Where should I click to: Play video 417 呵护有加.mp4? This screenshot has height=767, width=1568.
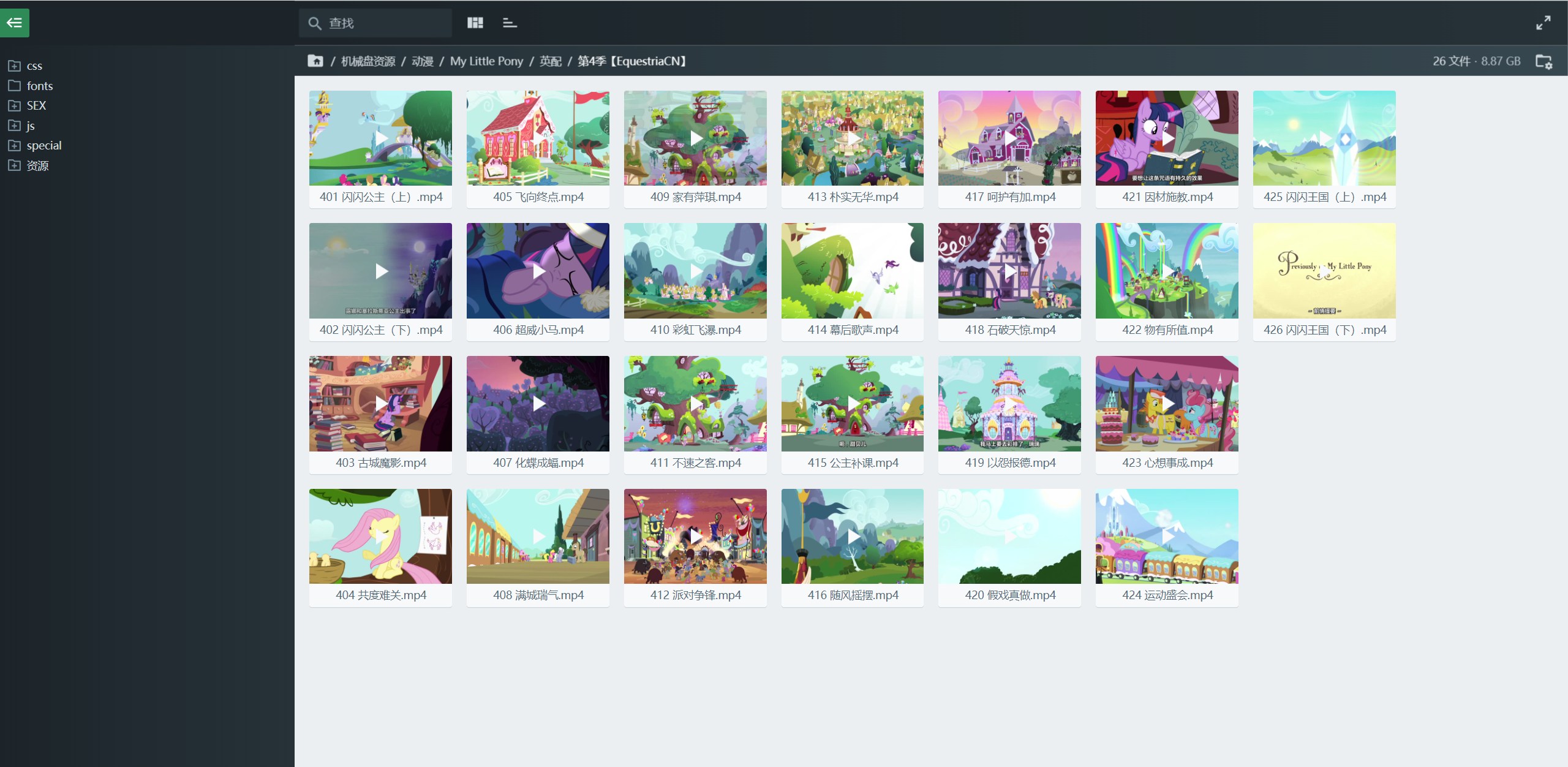[x=1009, y=138]
